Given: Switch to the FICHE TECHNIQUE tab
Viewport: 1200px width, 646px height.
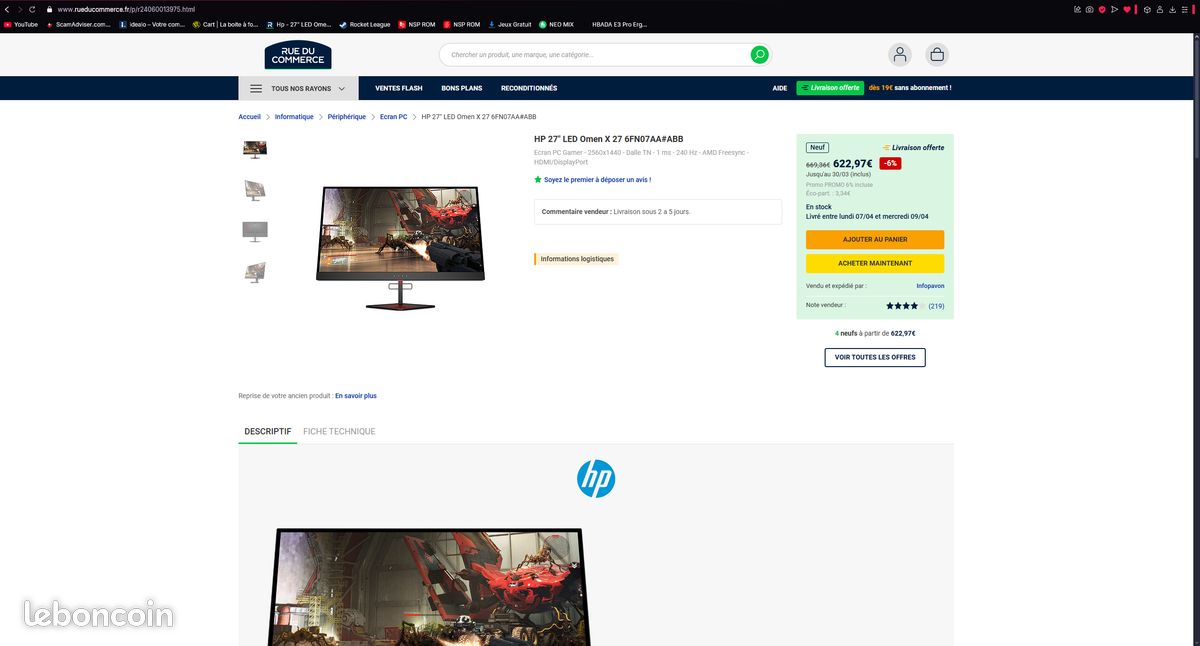Looking at the screenshot, I should pos(339,432).
